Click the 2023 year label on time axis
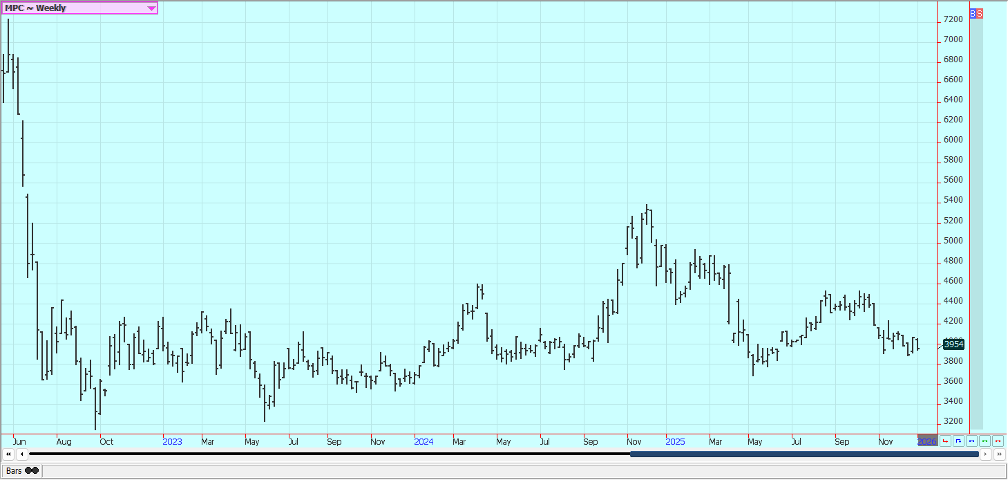Viewport: 1008px width, 480px height. click(172, 440)
